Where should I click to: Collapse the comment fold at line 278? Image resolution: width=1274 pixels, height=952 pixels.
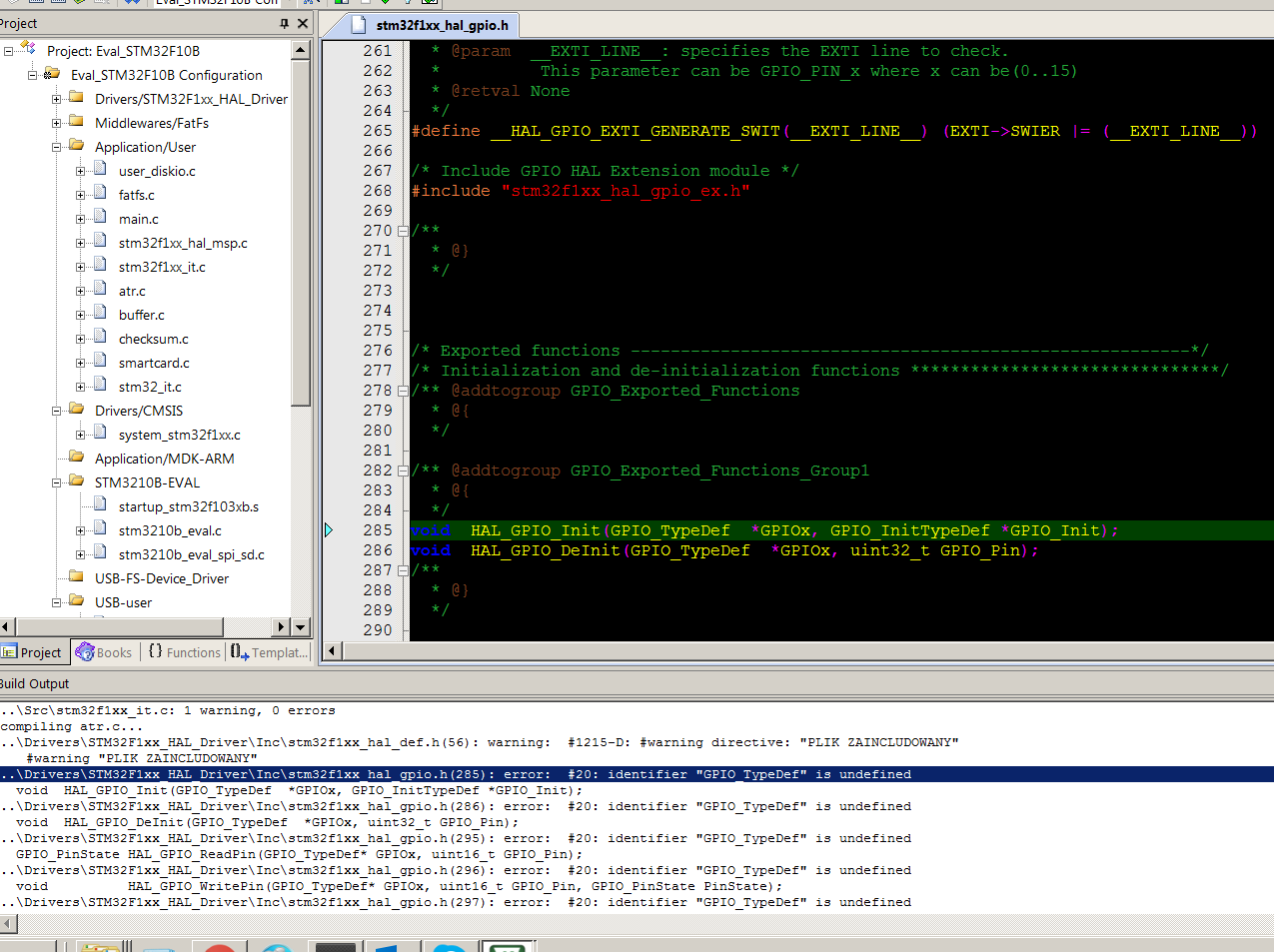pos(403,391)
